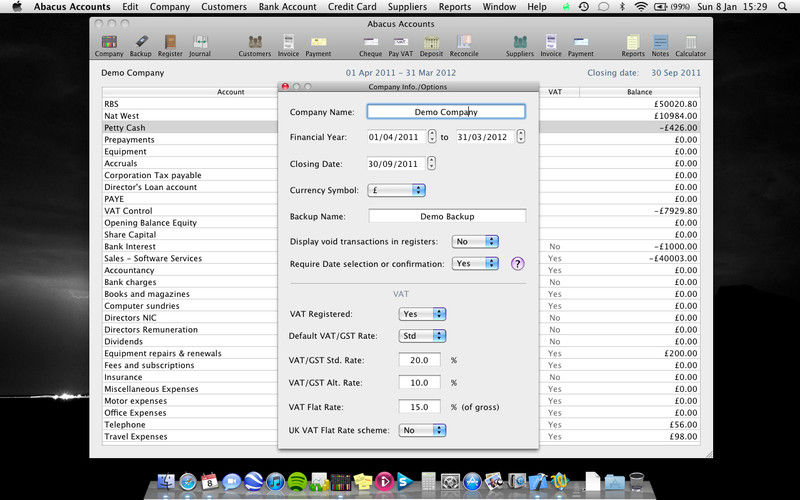The width and height of the screenshot is (800, 500).
Task: Click the Backup toolbar icon
Action: [140, 45]
